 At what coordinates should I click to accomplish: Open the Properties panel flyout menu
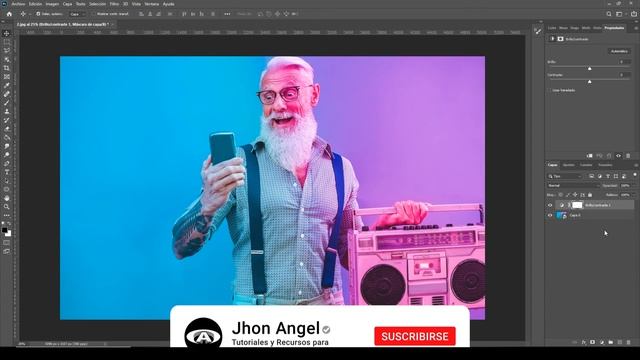[x=636, y=28]
